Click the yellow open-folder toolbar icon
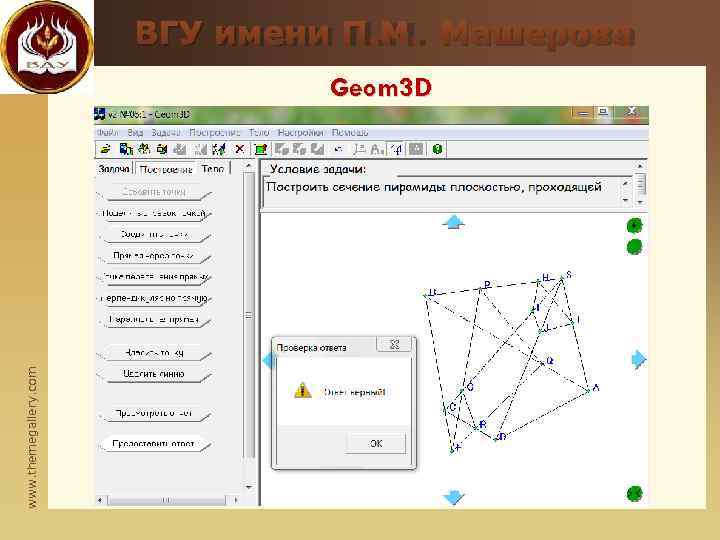The image size is (720, 540). [x=106, y=149]
